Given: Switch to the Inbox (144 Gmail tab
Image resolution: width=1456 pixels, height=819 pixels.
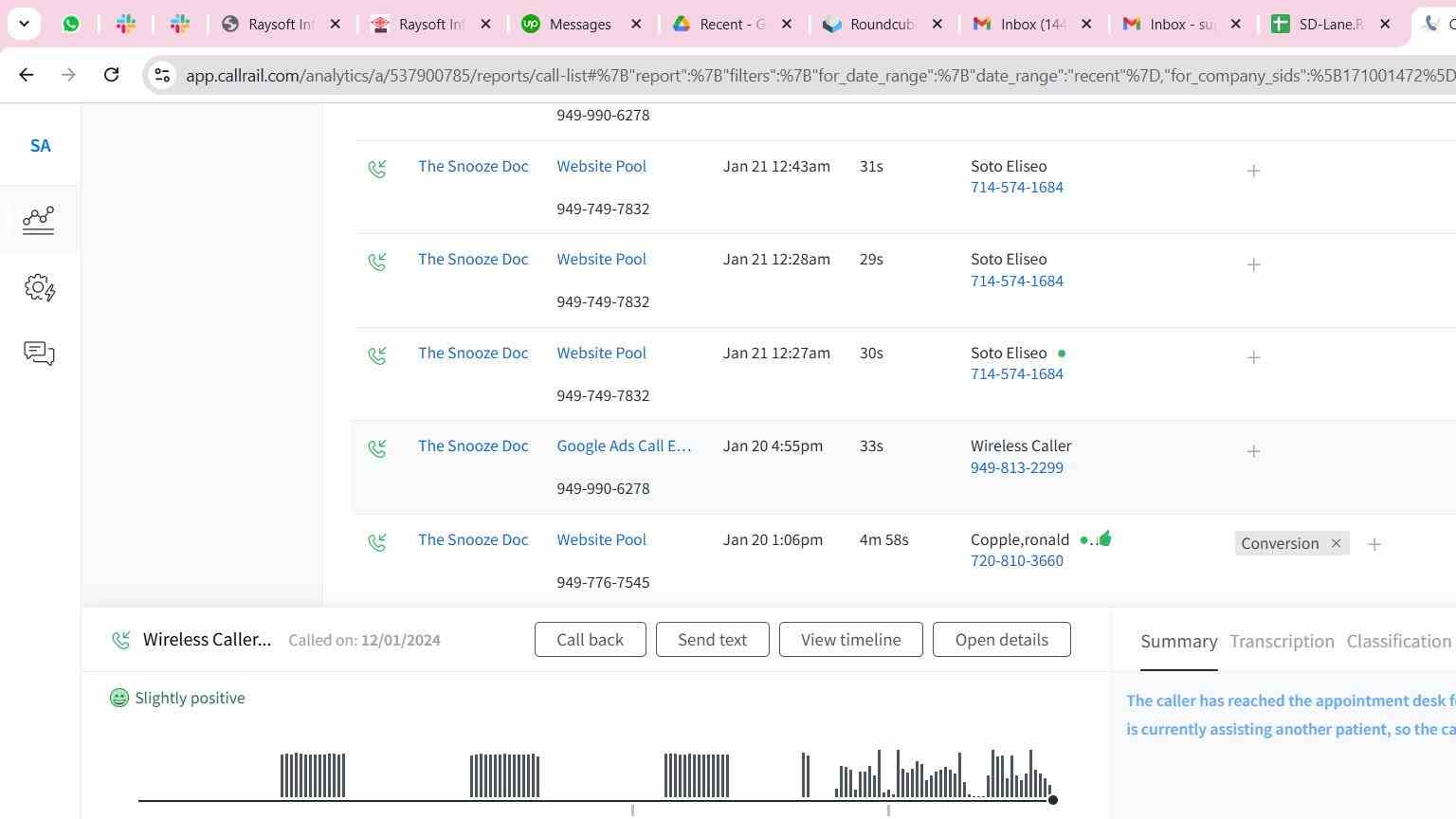Looking at the screenshot, I should [1033, 24].
